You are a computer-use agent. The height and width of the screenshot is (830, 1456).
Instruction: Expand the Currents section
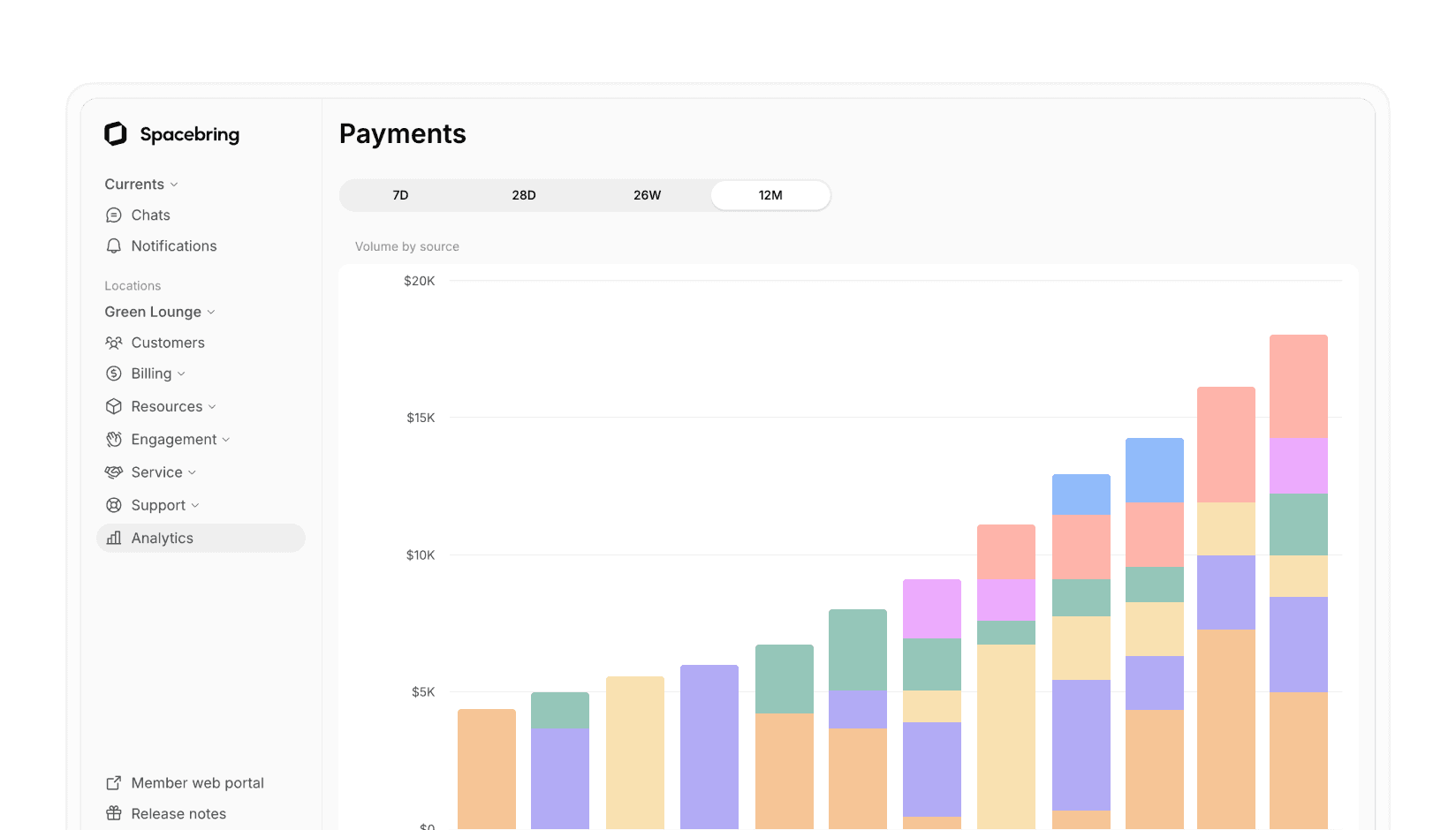[x=173, y=184]
